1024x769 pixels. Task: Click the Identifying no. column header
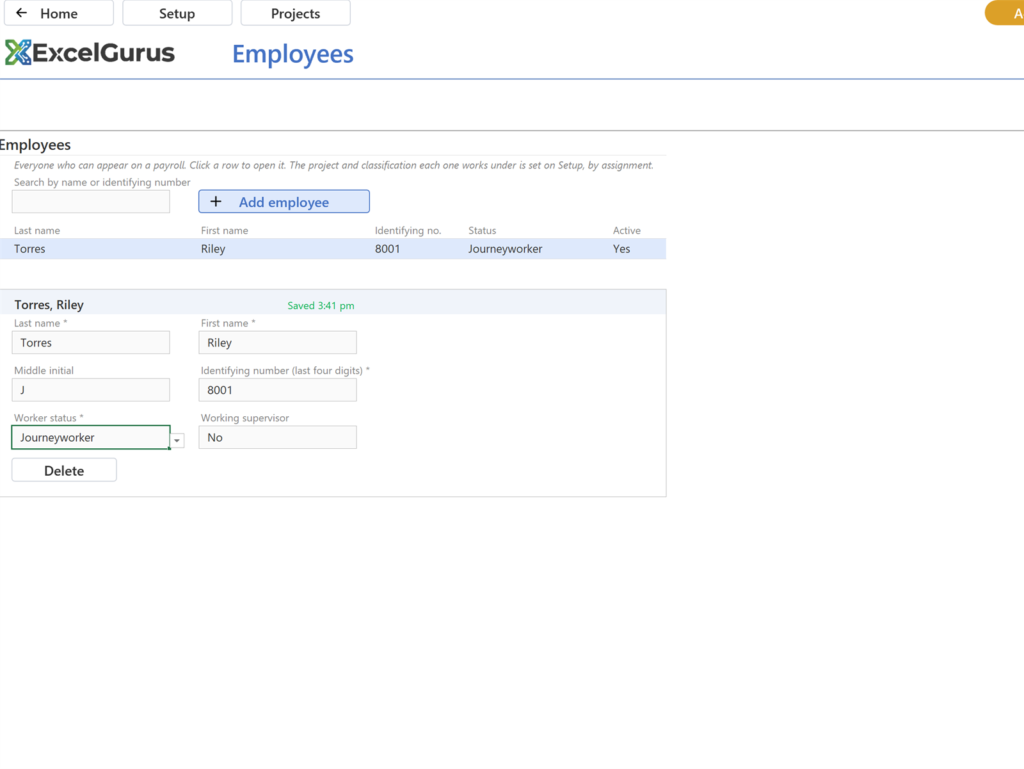pos(408,230)
